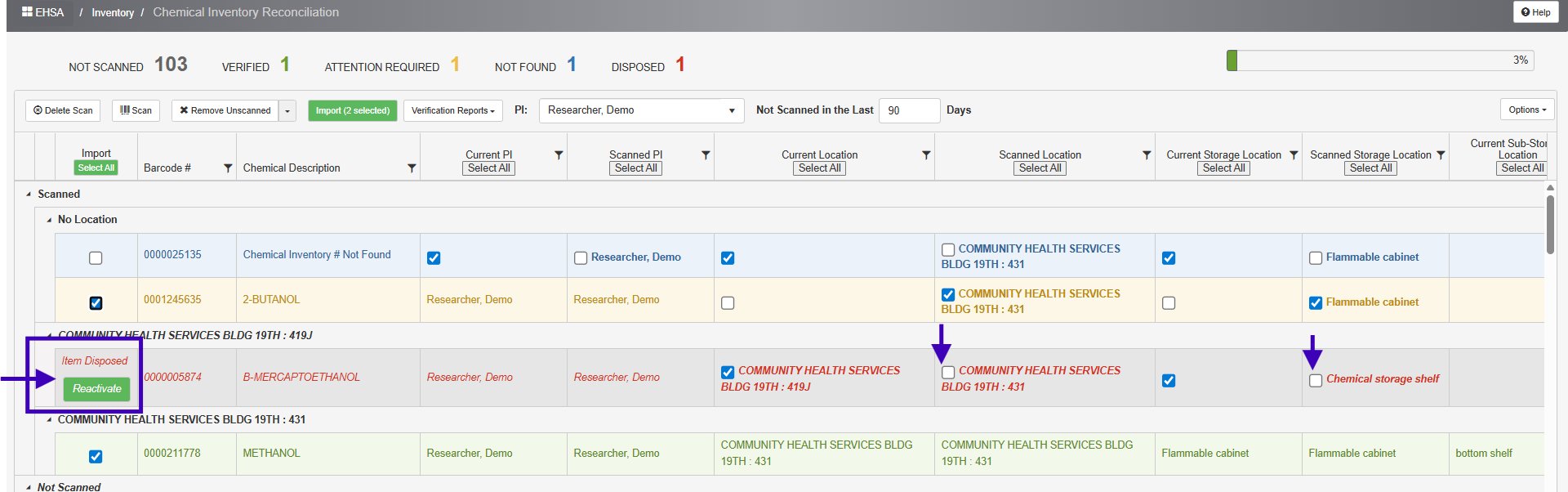The image size is (1568, 492).
Task: Click 'Chemical Inventory # Not Found' text
Action: pos(317,255)
